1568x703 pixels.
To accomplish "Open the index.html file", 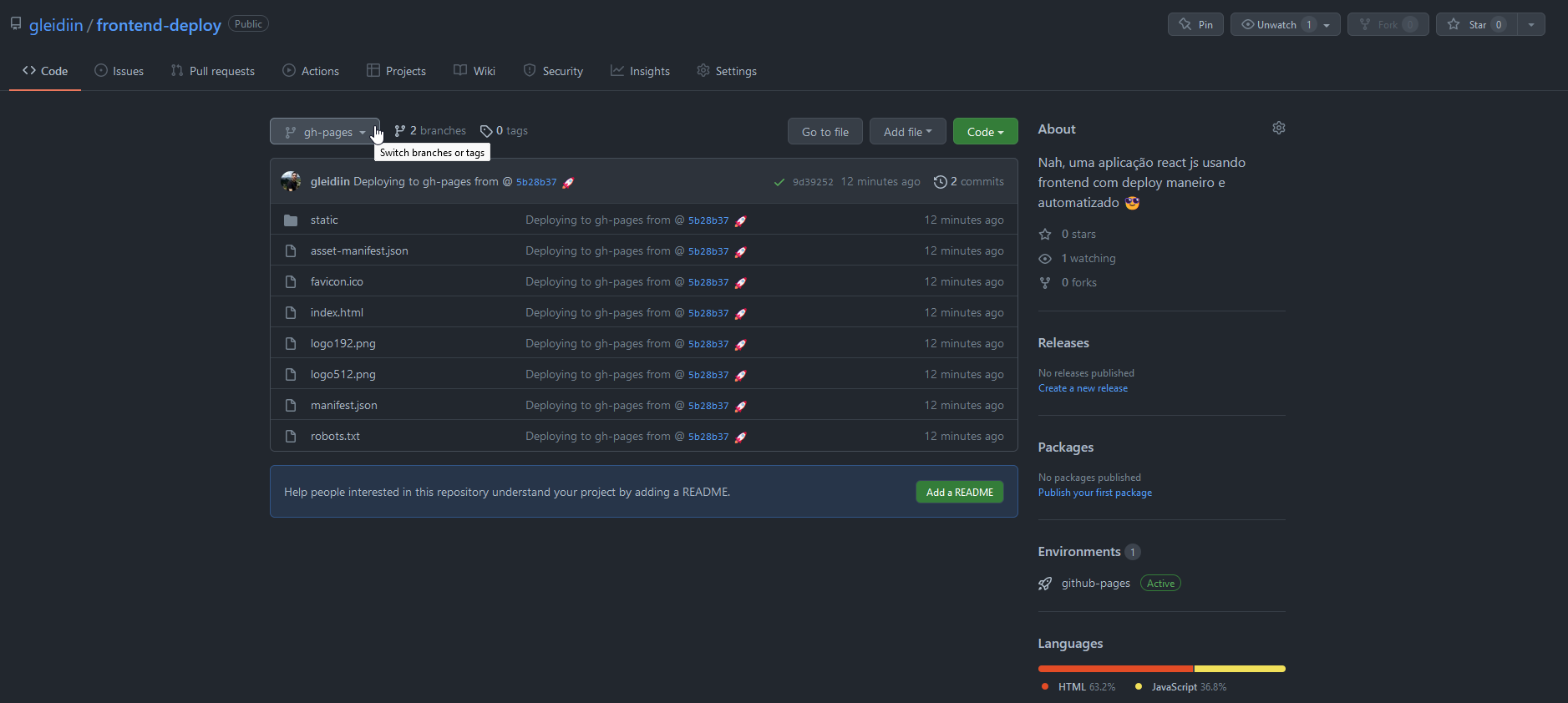I will [x=337, y=312].
